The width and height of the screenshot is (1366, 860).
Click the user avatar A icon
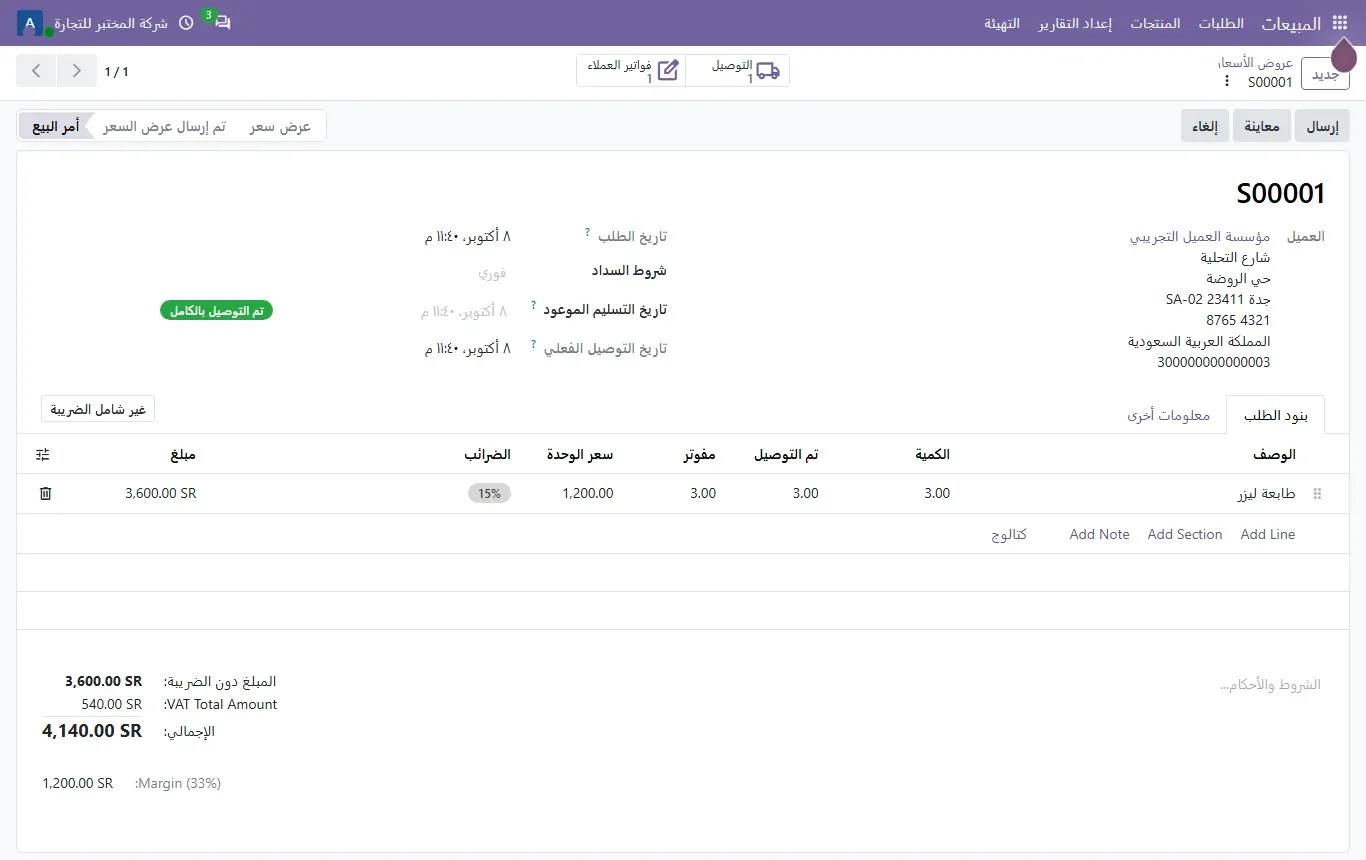coord(30,22)
